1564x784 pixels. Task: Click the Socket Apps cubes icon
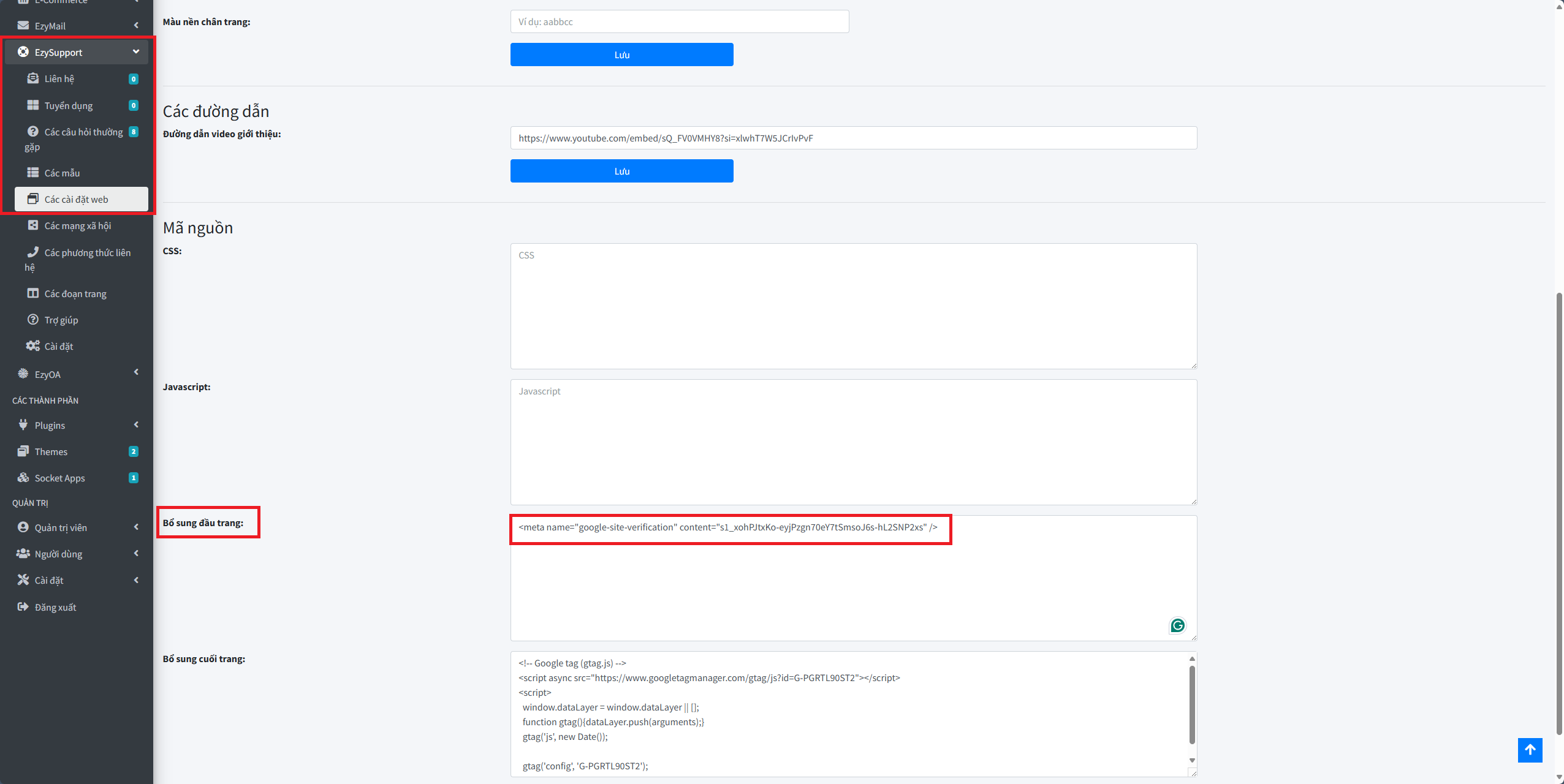point(23,478)
